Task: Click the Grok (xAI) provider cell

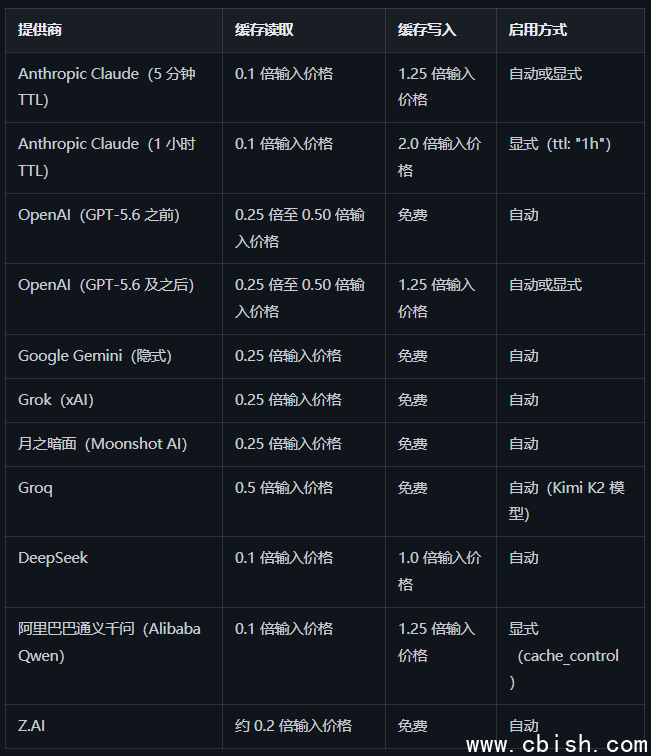Action: 113,400
